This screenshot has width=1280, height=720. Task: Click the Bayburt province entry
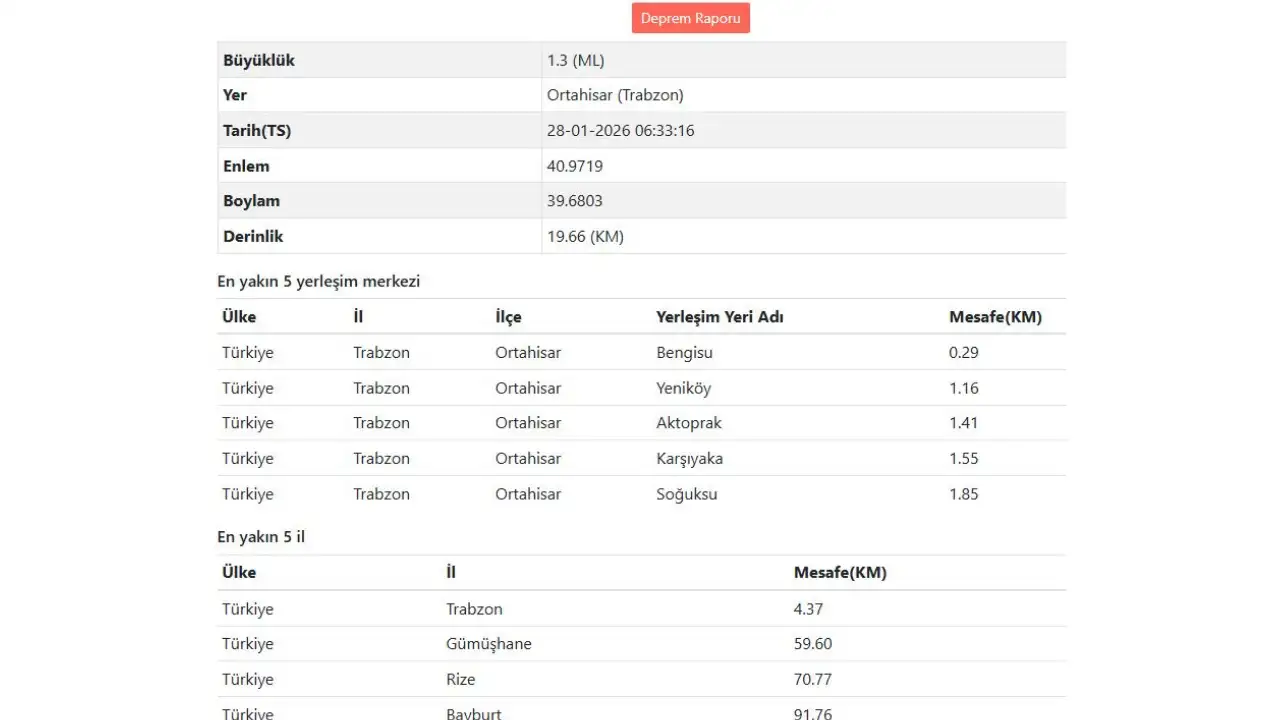pos(473,714)
